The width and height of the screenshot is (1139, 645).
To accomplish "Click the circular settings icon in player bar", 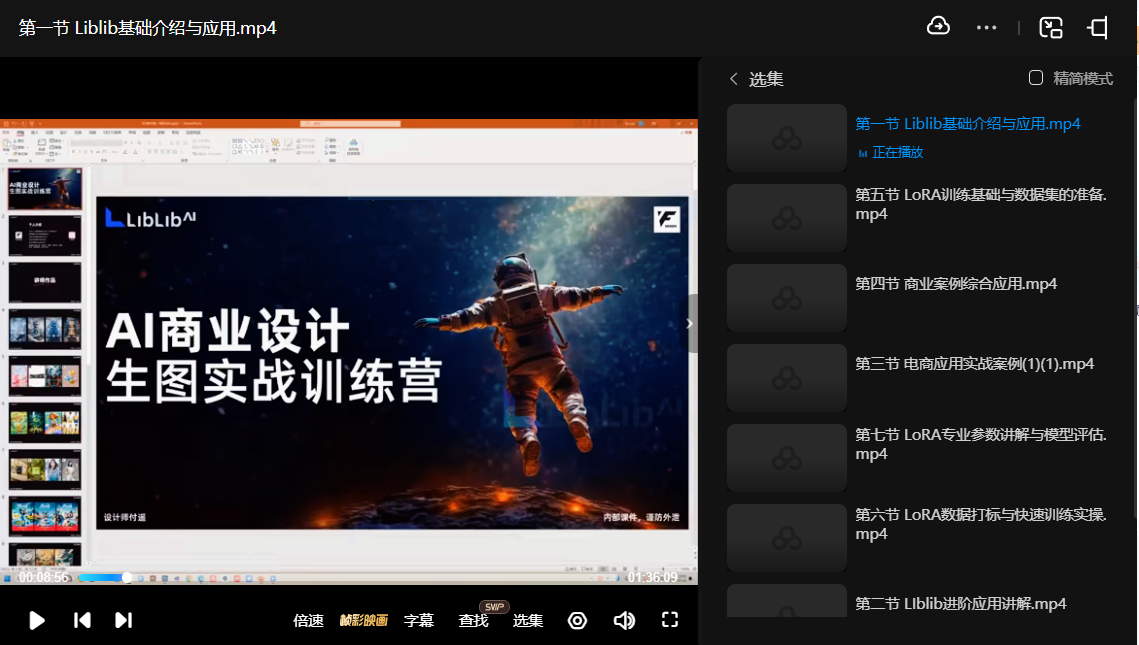I will 577,620.
